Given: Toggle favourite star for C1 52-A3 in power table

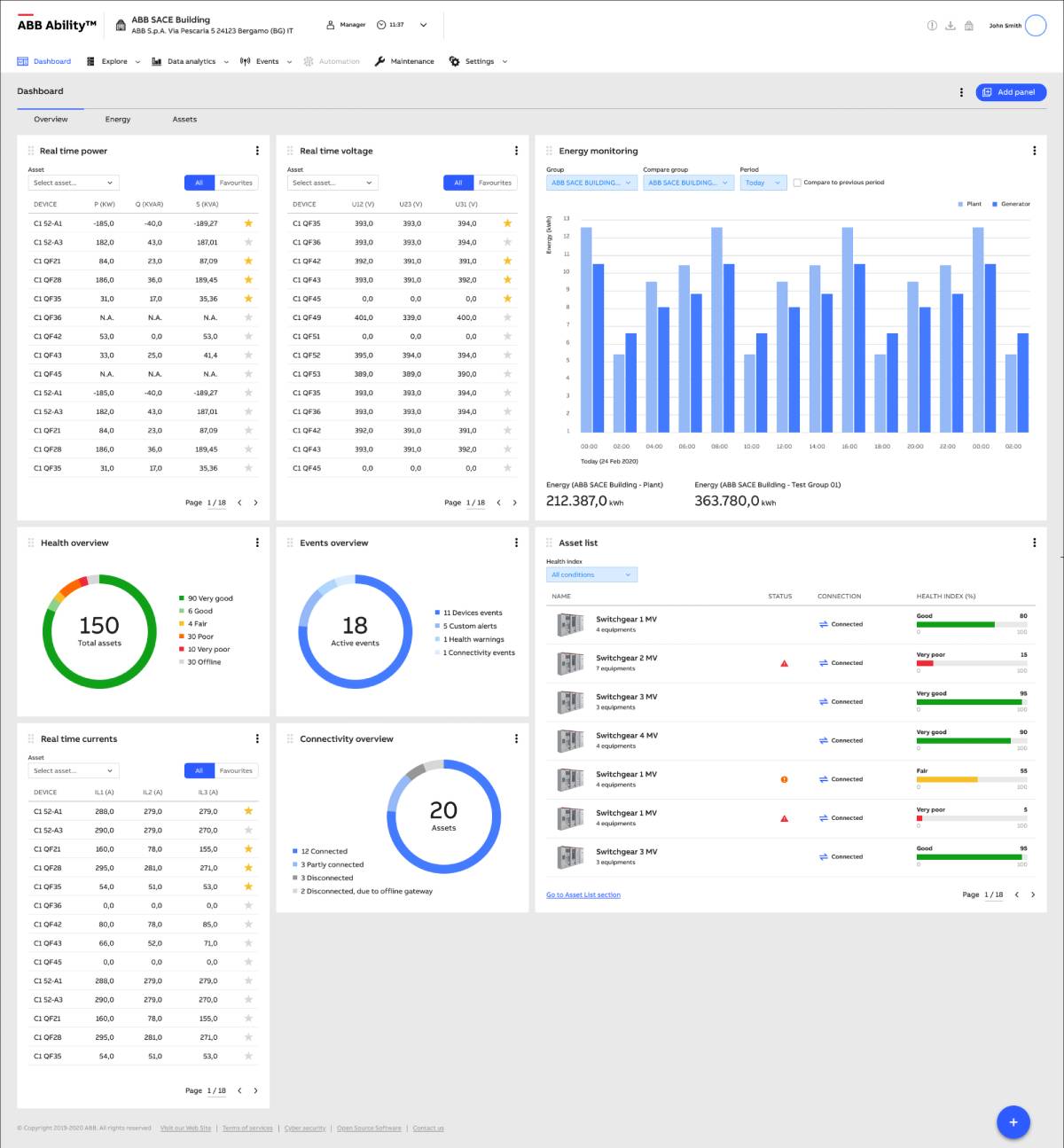Looking at the screenshot, I should [248, 242].
